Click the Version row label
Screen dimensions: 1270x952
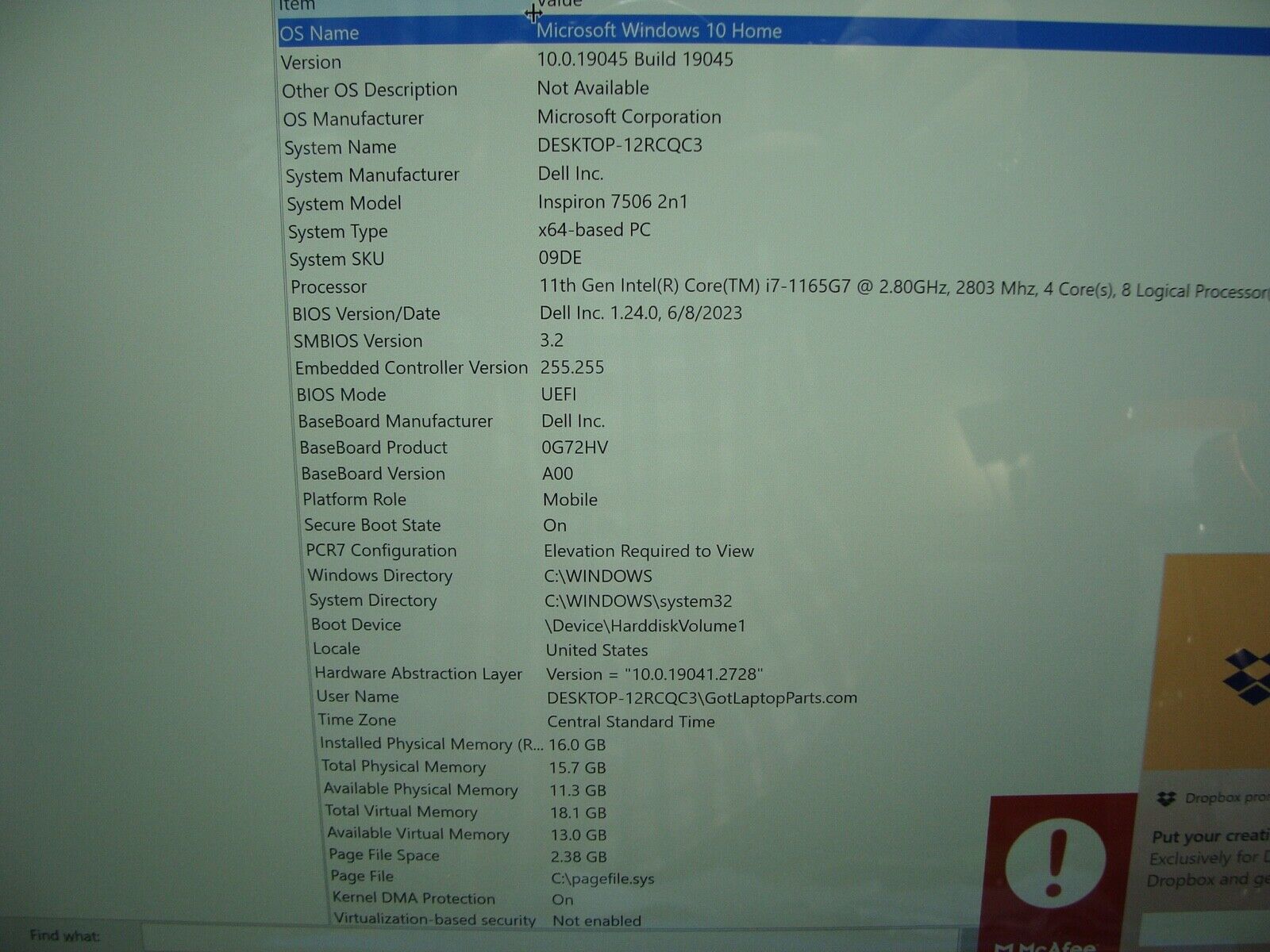[x=311, y=63]
